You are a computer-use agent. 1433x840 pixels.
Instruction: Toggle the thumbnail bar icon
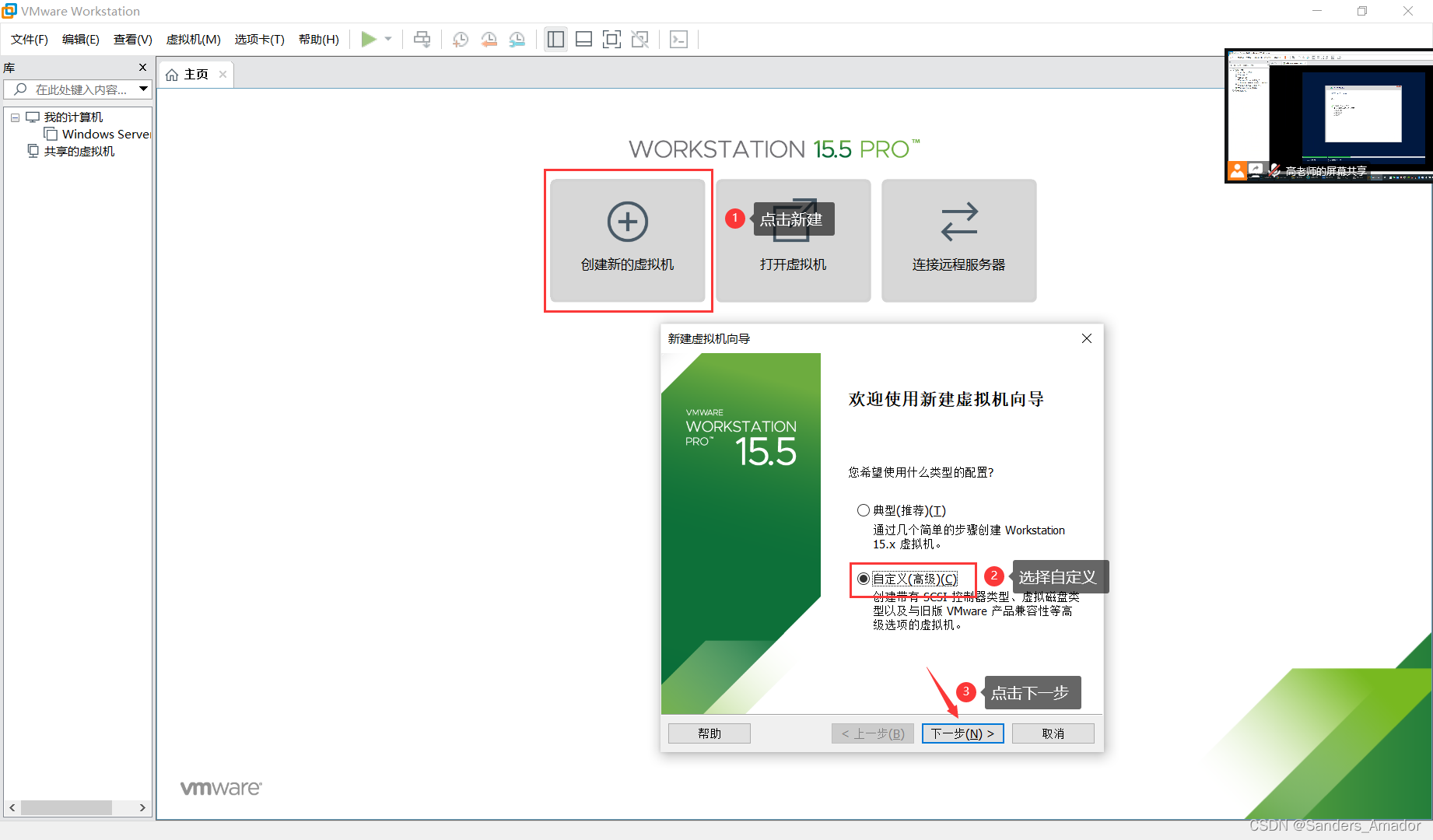tap(583, 39)
